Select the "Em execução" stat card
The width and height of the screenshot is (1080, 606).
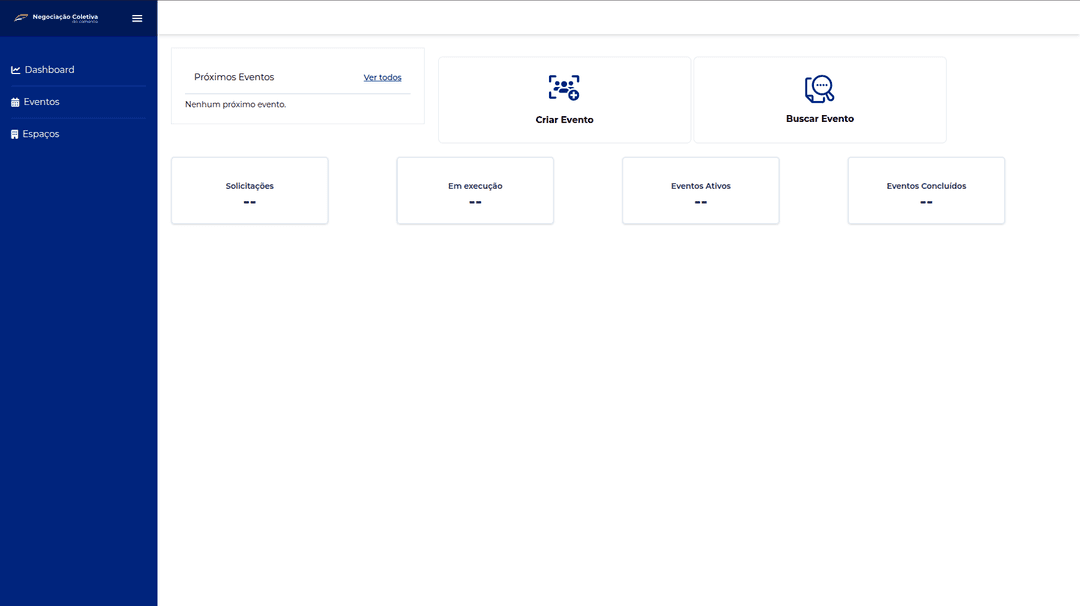475,191
